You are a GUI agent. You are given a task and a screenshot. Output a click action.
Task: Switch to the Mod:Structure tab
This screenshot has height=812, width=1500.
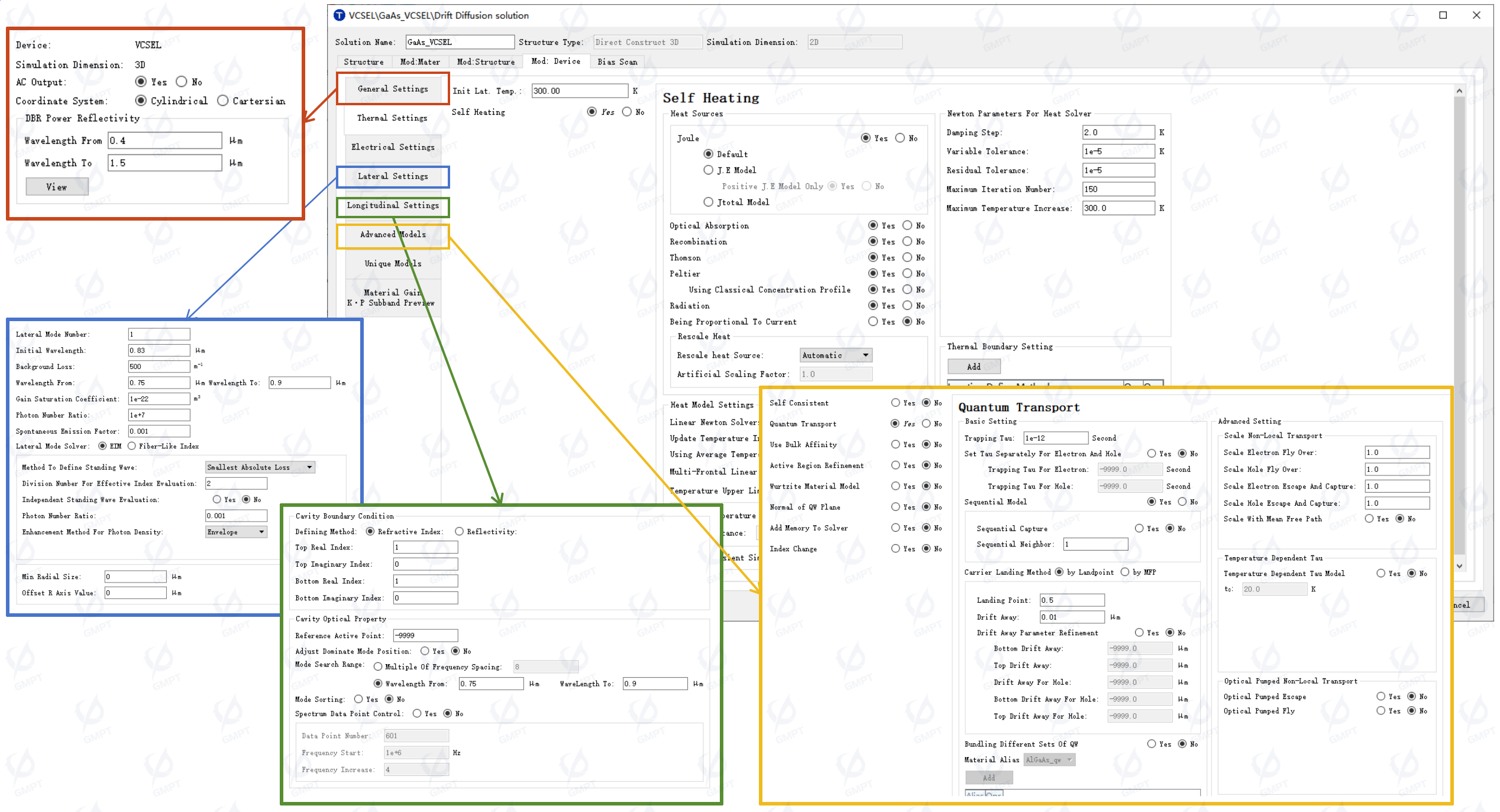486,62
